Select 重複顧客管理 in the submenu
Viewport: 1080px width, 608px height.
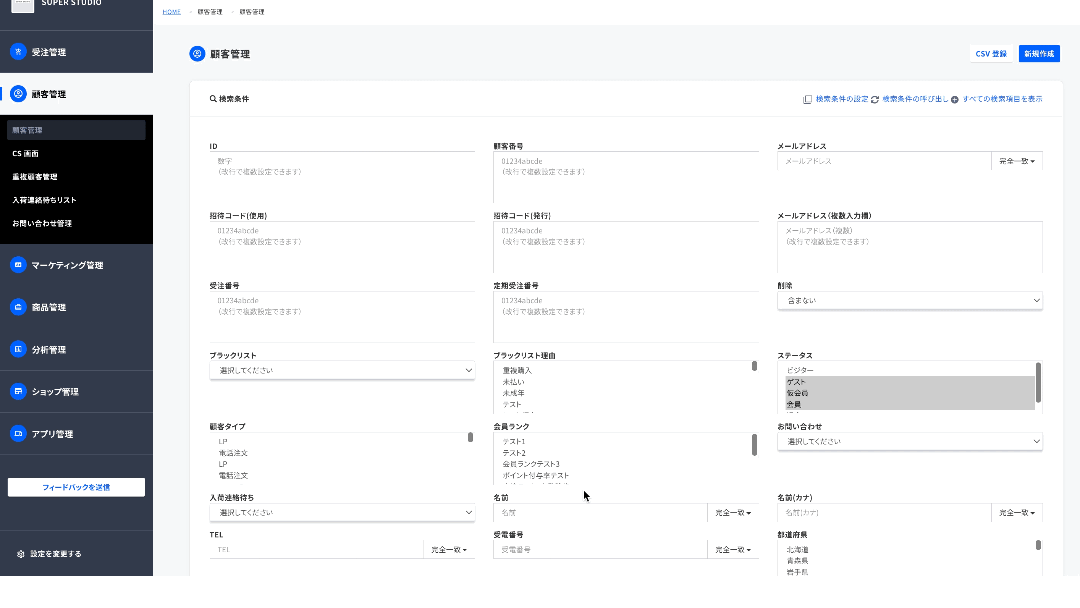click(x=34, y=177)
